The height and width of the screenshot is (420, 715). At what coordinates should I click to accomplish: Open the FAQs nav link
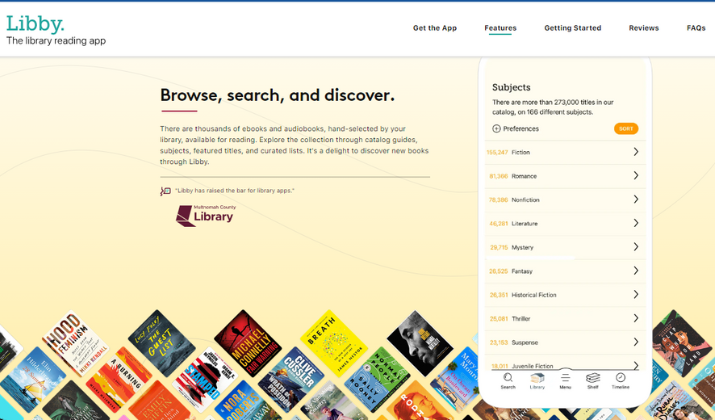696,28
